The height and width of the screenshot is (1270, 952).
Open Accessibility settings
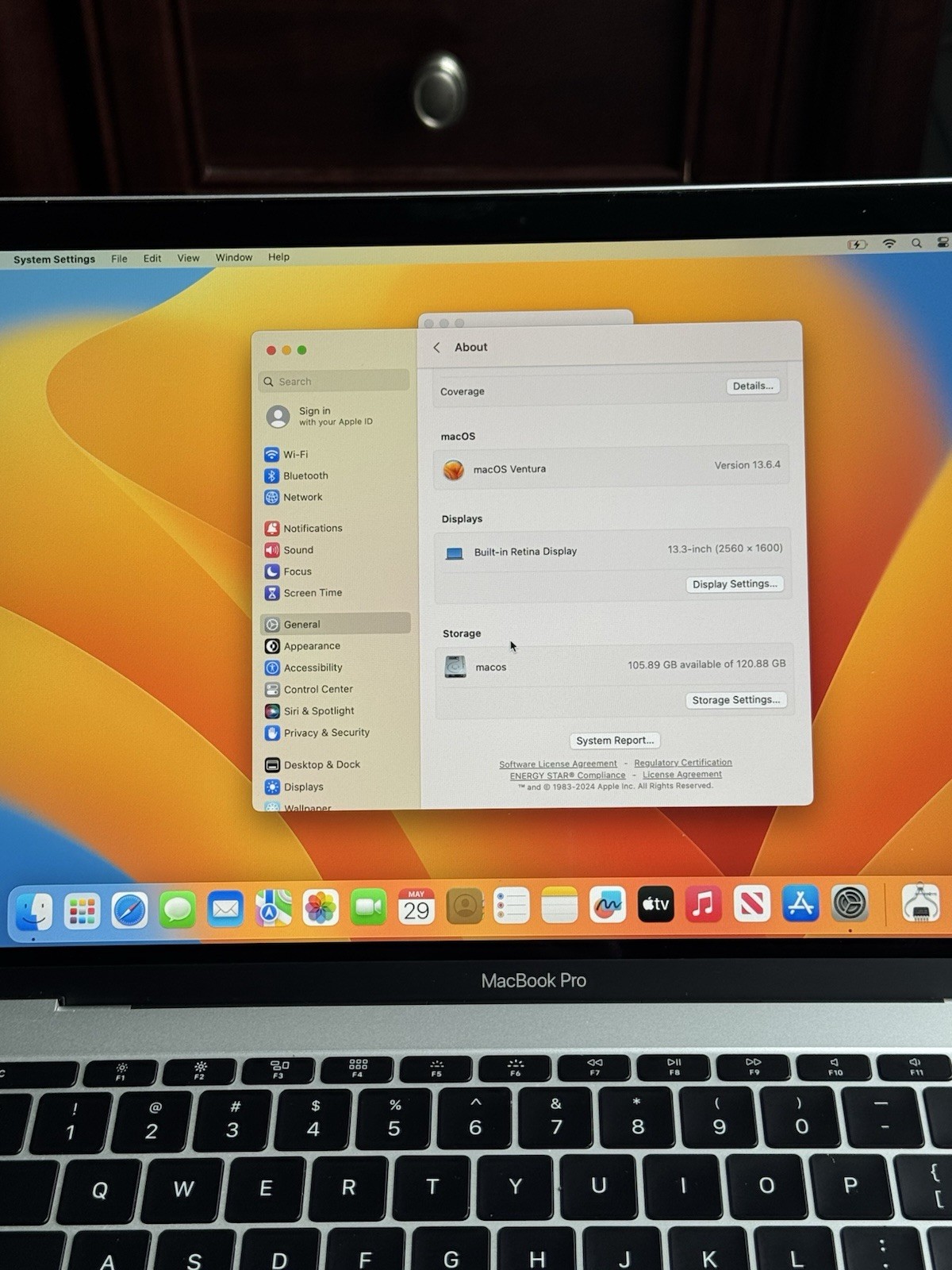(x=336, y=668)
